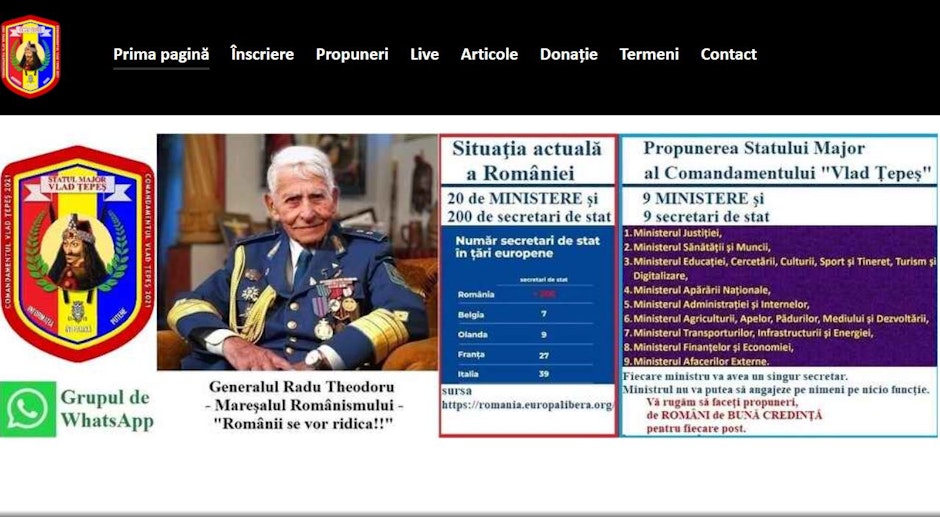Go to Prima pagină
Screen dimensions: 940x517
pyautogui.click(x=161, y=55)
